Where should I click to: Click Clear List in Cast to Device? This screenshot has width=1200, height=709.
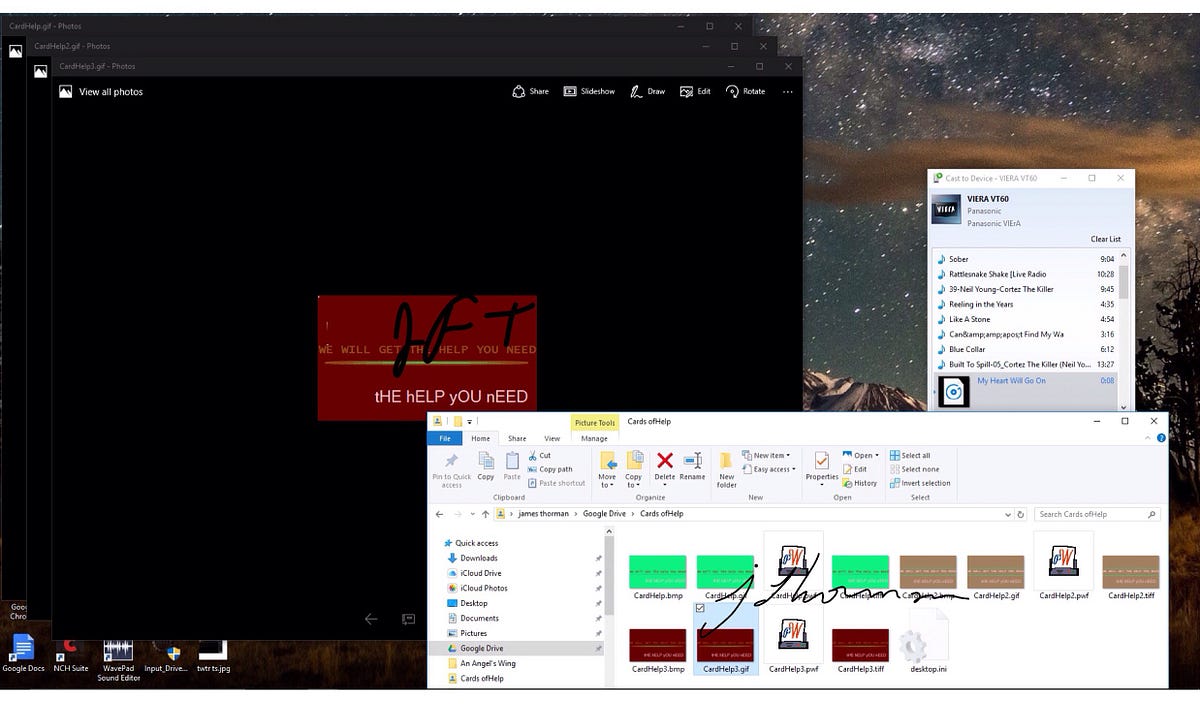[1105, 239]
